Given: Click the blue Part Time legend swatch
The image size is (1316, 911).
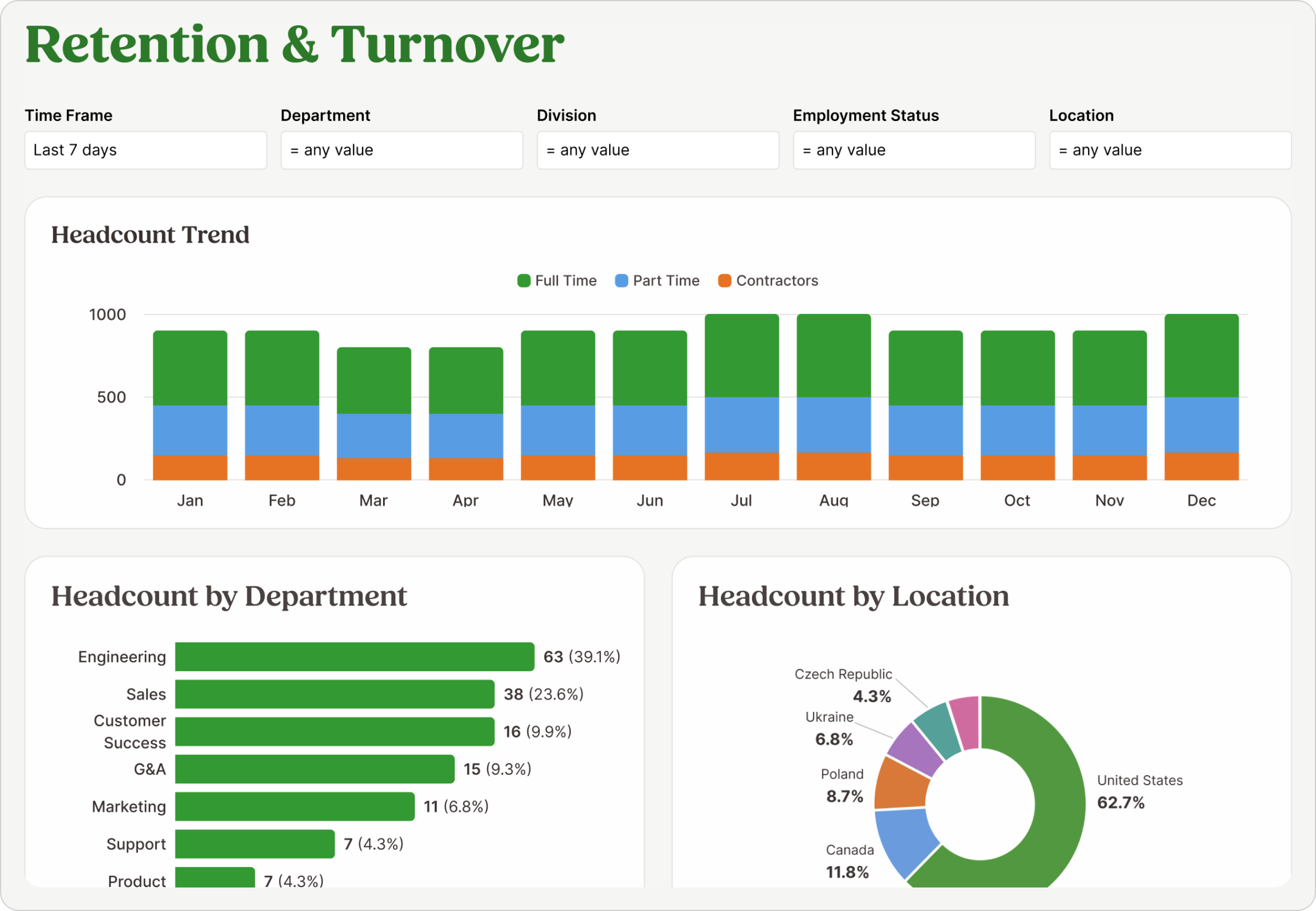Looking at the screenshot, I should (621, 280).
